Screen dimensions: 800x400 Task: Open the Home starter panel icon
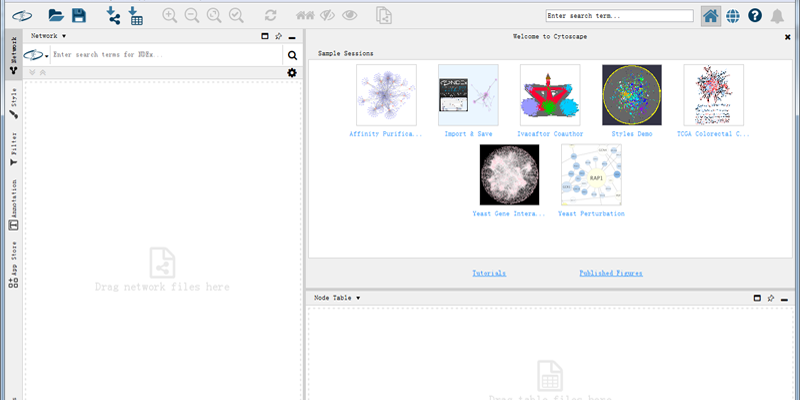(x=711, y=16)
